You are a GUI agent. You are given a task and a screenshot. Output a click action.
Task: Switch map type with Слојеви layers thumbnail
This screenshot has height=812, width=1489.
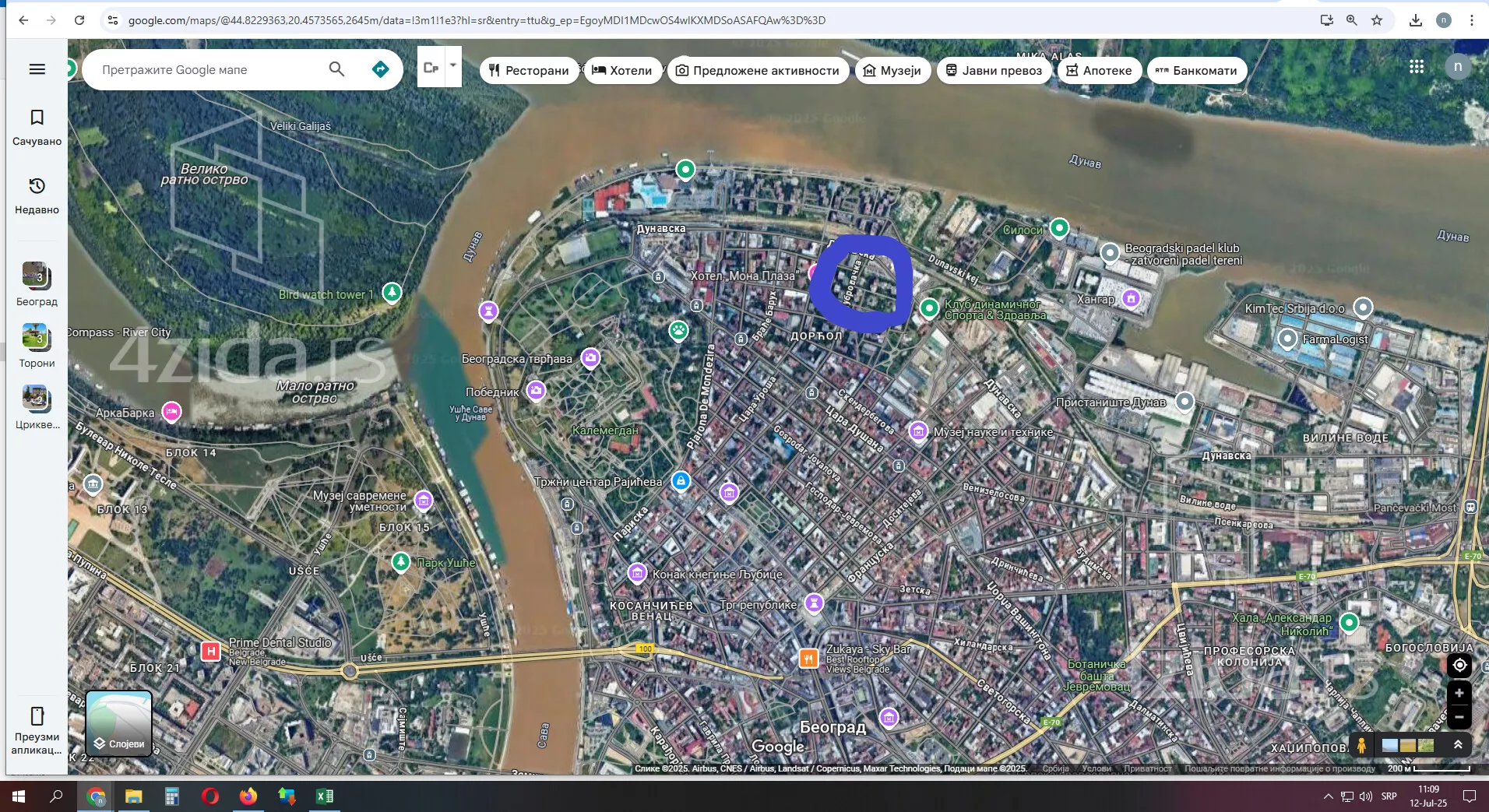pos(119,723)
